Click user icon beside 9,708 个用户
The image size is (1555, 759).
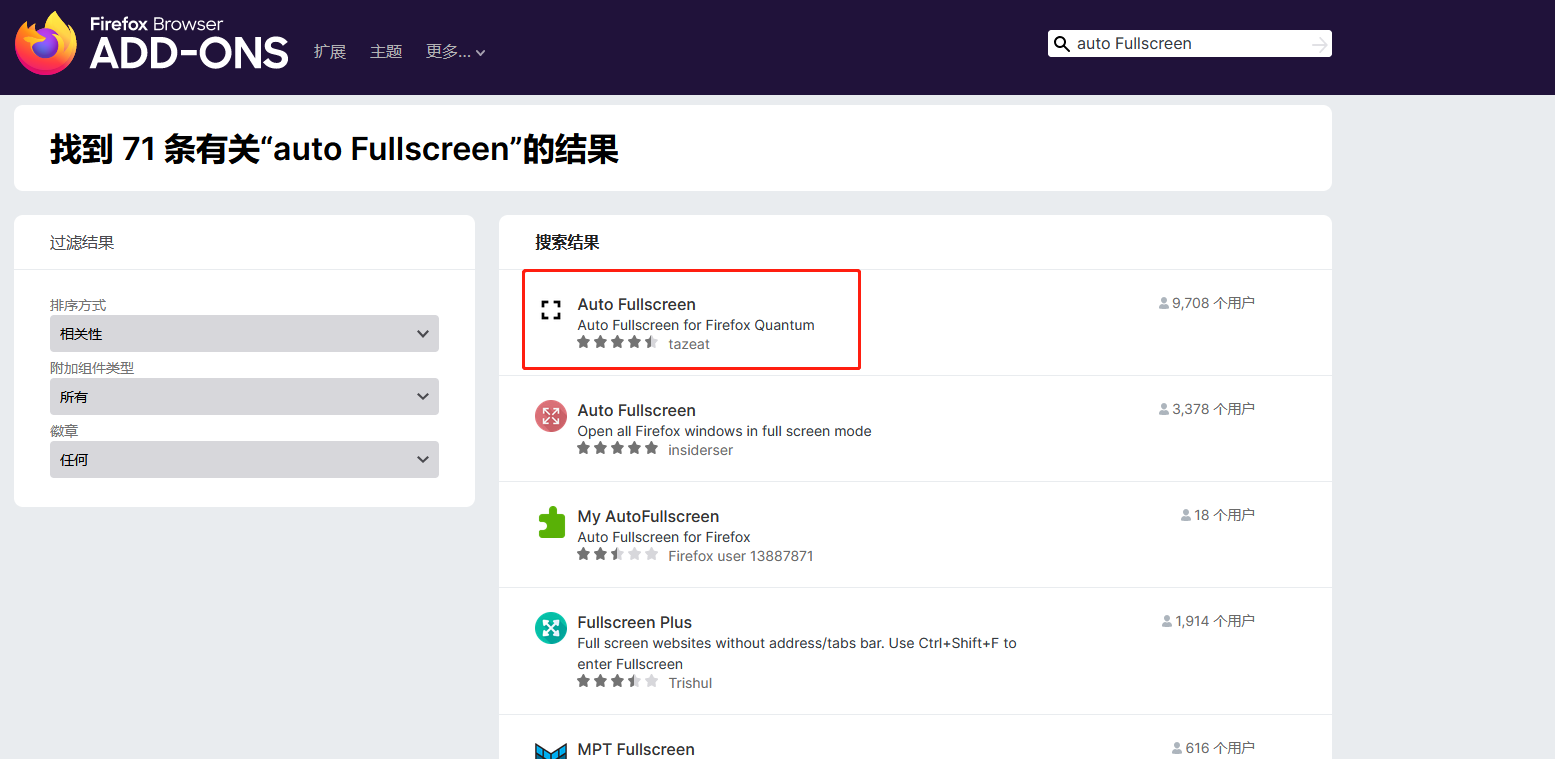(x=1164, y=303)
